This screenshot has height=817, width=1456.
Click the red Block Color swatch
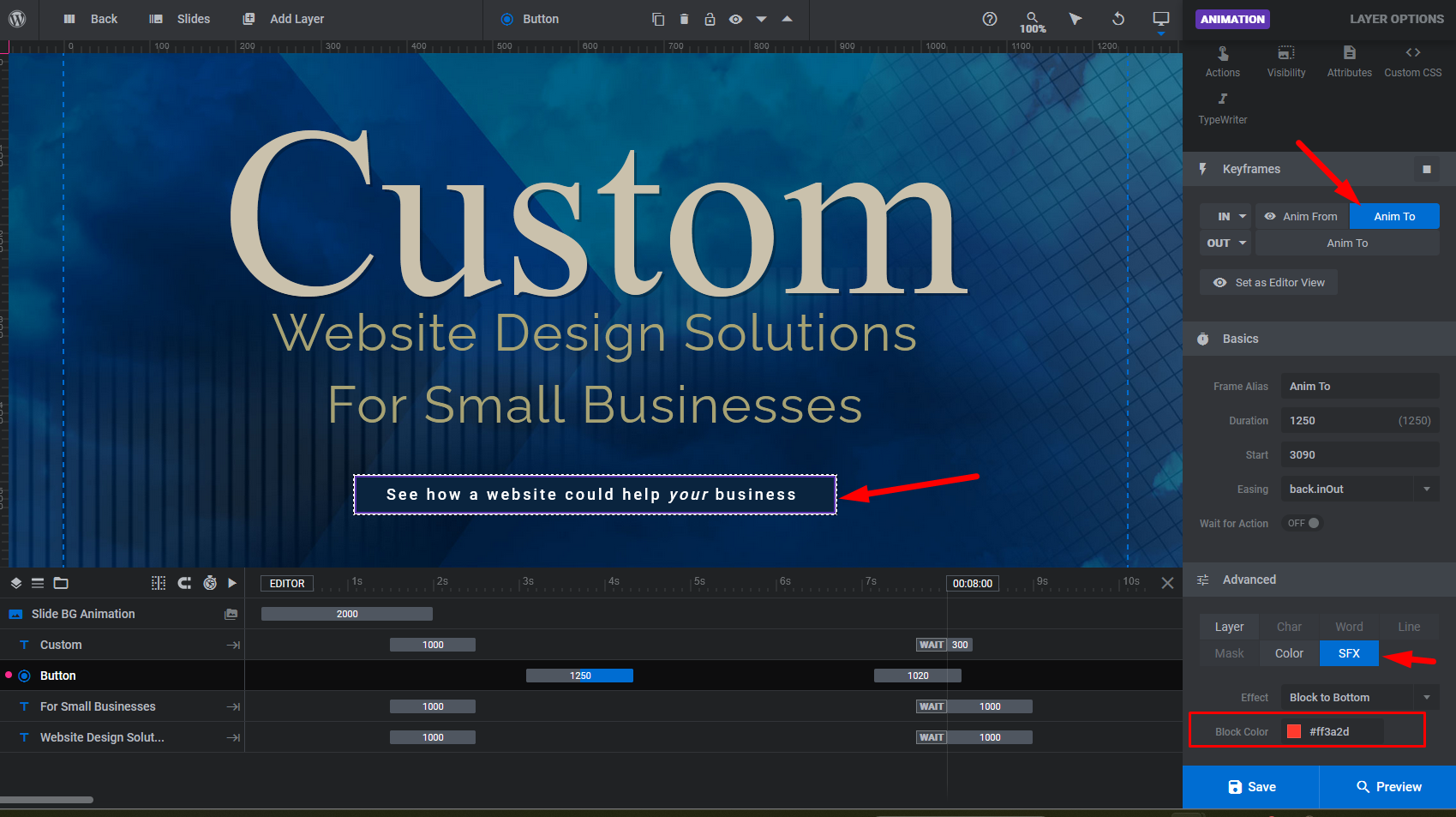click(x=1294, y=731)
